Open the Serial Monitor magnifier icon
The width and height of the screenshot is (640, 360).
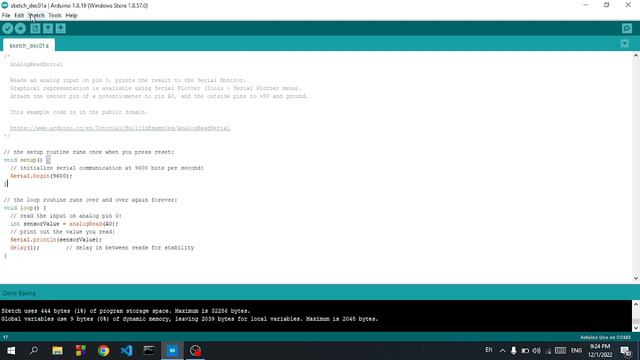[x=627, y=28]
